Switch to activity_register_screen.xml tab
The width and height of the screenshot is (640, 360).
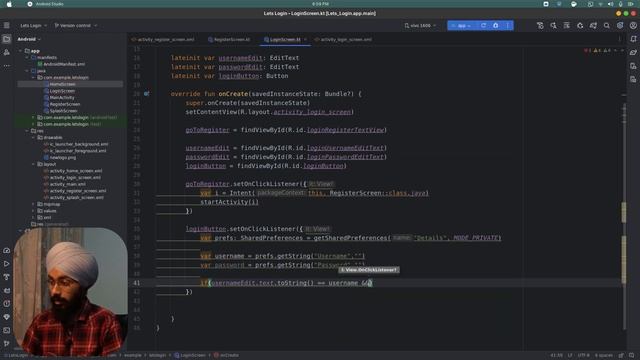click(x=163, y=40)
